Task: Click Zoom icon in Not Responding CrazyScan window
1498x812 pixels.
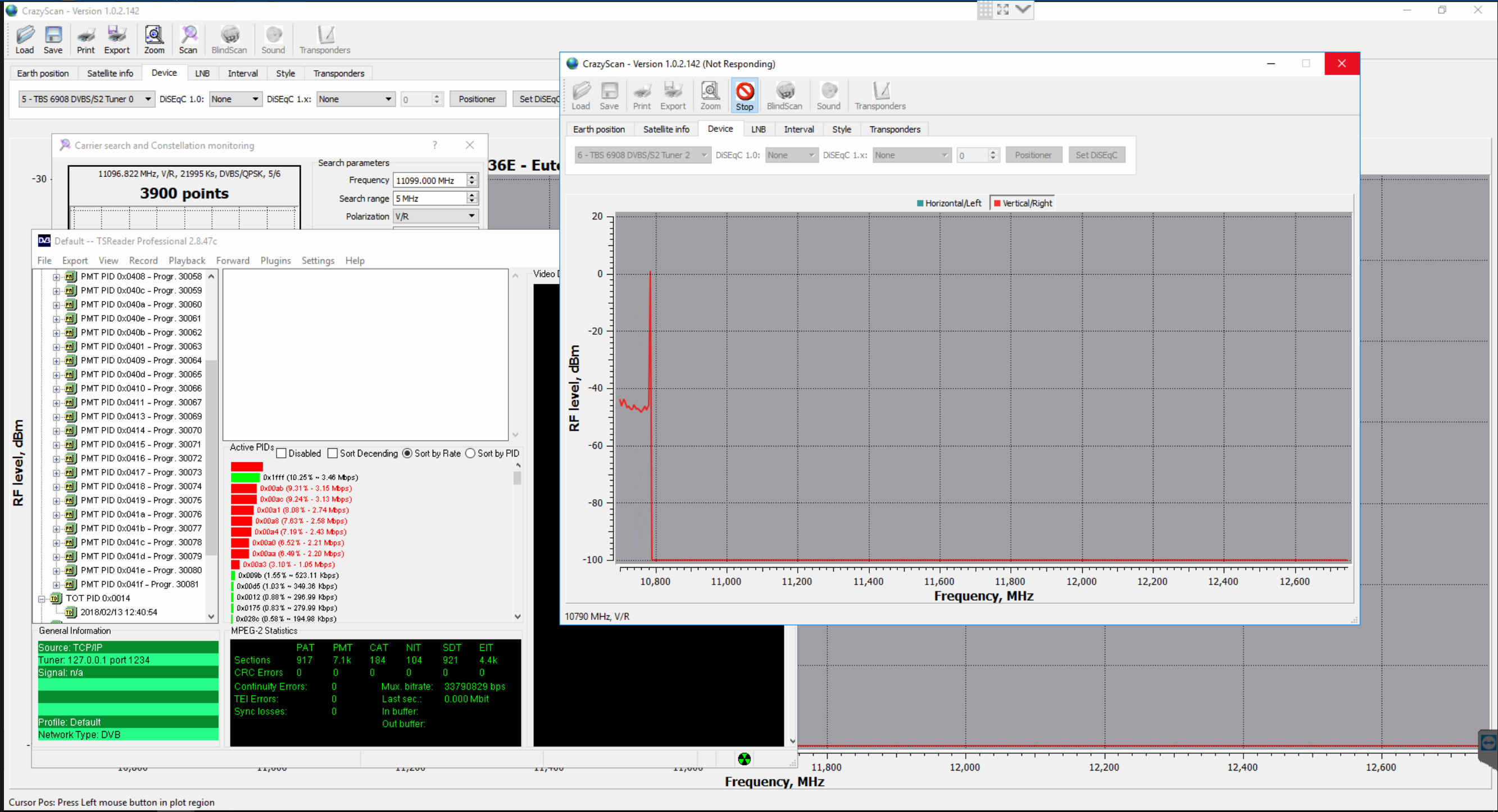Action: [x=710, y=96]
